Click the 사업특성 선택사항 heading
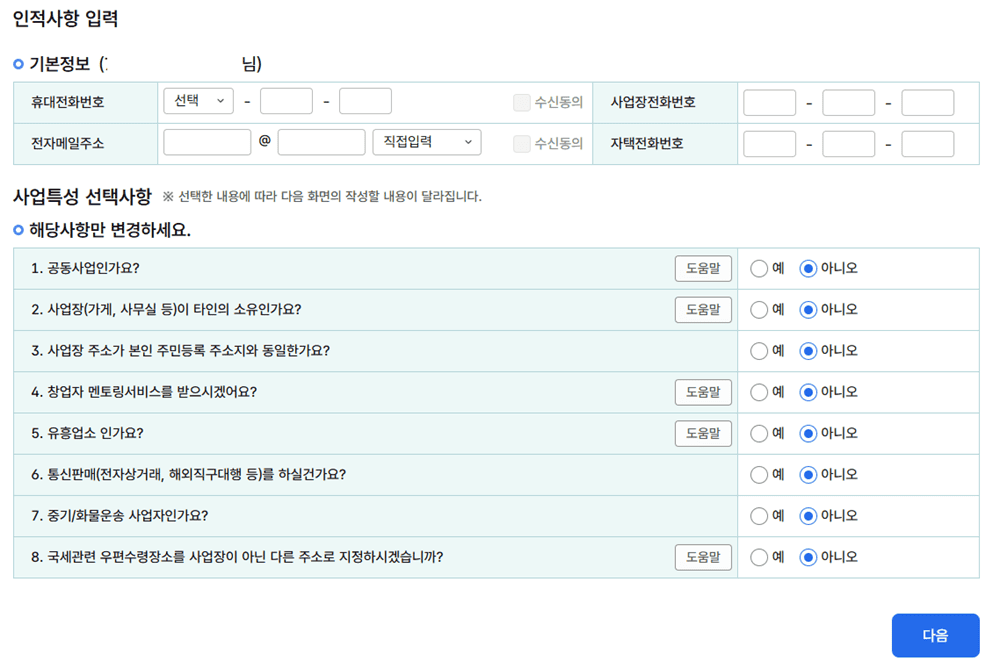Image resolution: width=1000 pixels, height=668 pixels. coord(82,196)
